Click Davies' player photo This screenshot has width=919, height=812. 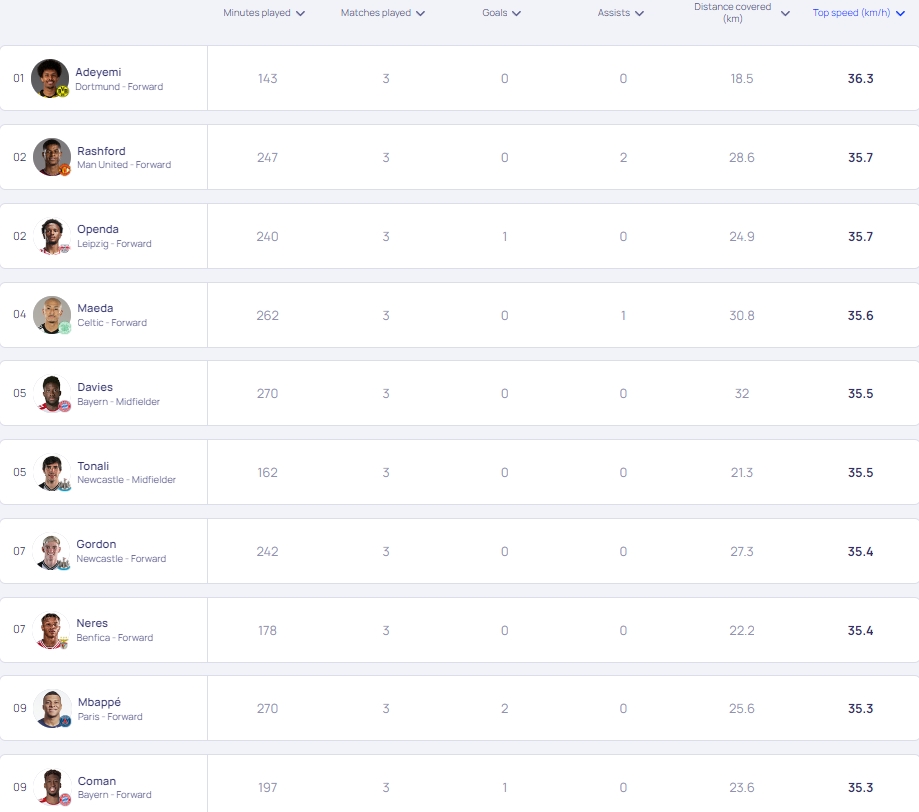[52, 394]
